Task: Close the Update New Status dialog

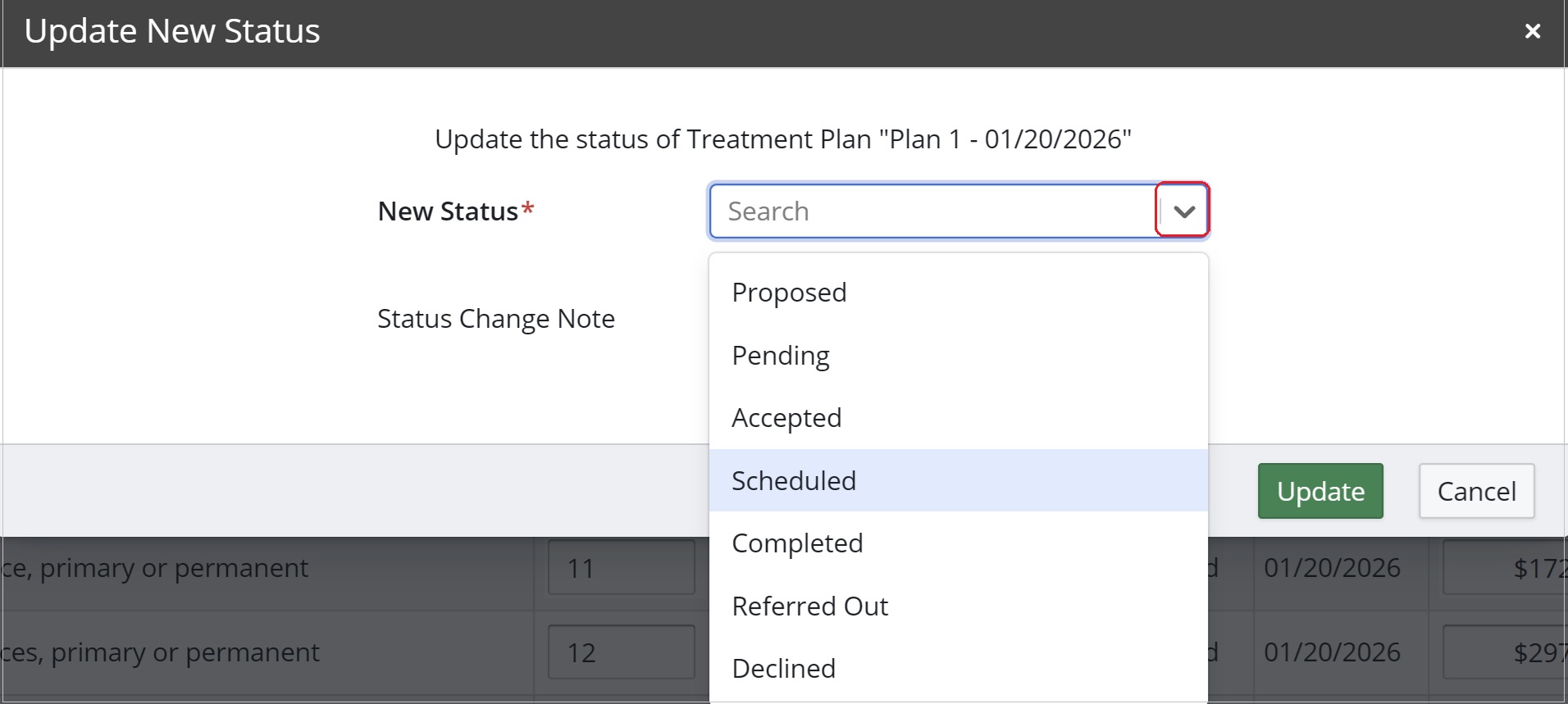Action: click(x=1533, y=31)
